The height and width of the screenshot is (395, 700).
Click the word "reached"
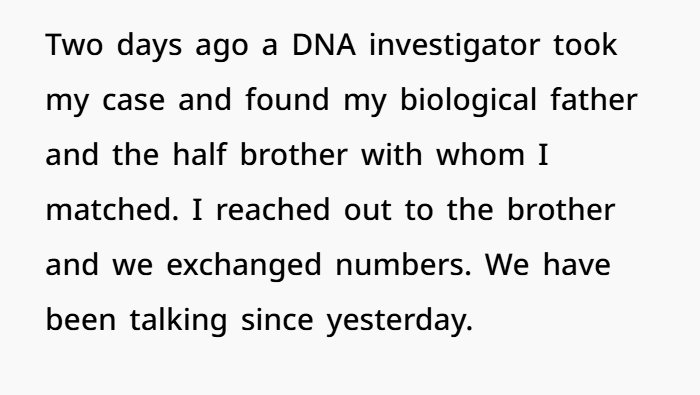coord(273,209)
